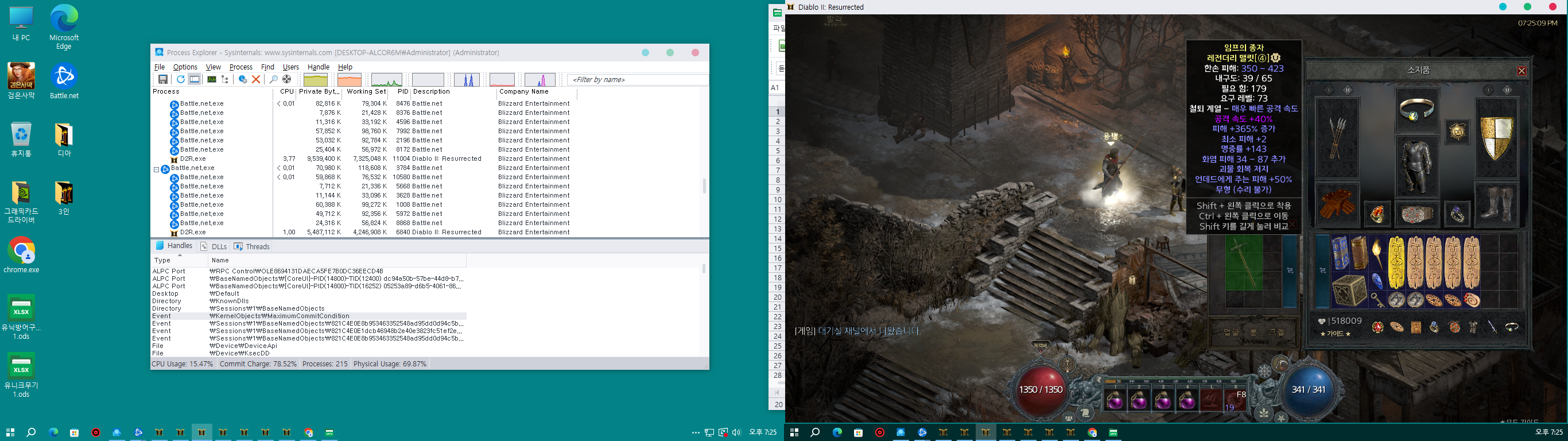Click the shield in the equipment slot

pos(1496,138)
